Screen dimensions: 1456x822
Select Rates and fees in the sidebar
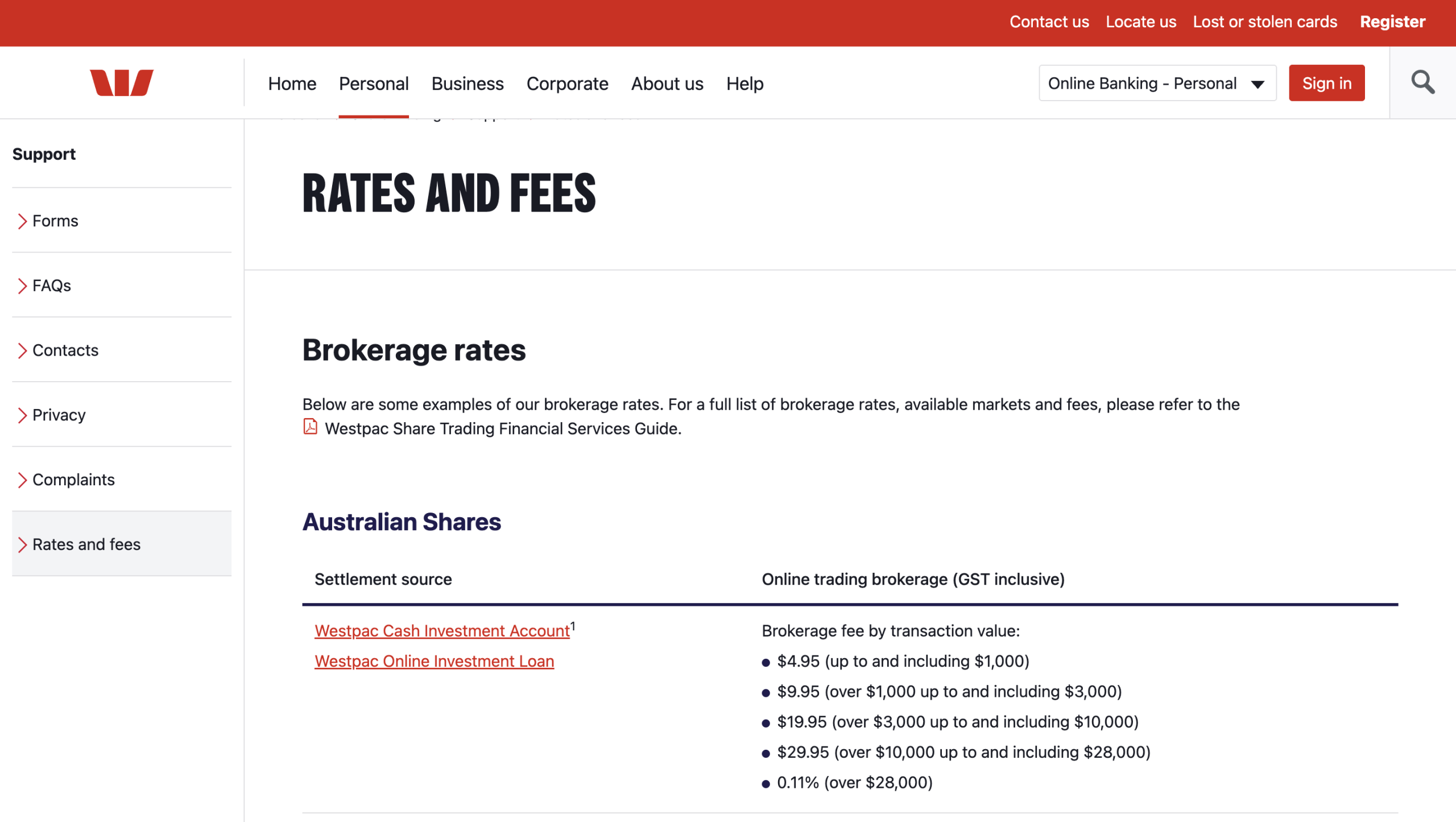(x=86, y=544)
